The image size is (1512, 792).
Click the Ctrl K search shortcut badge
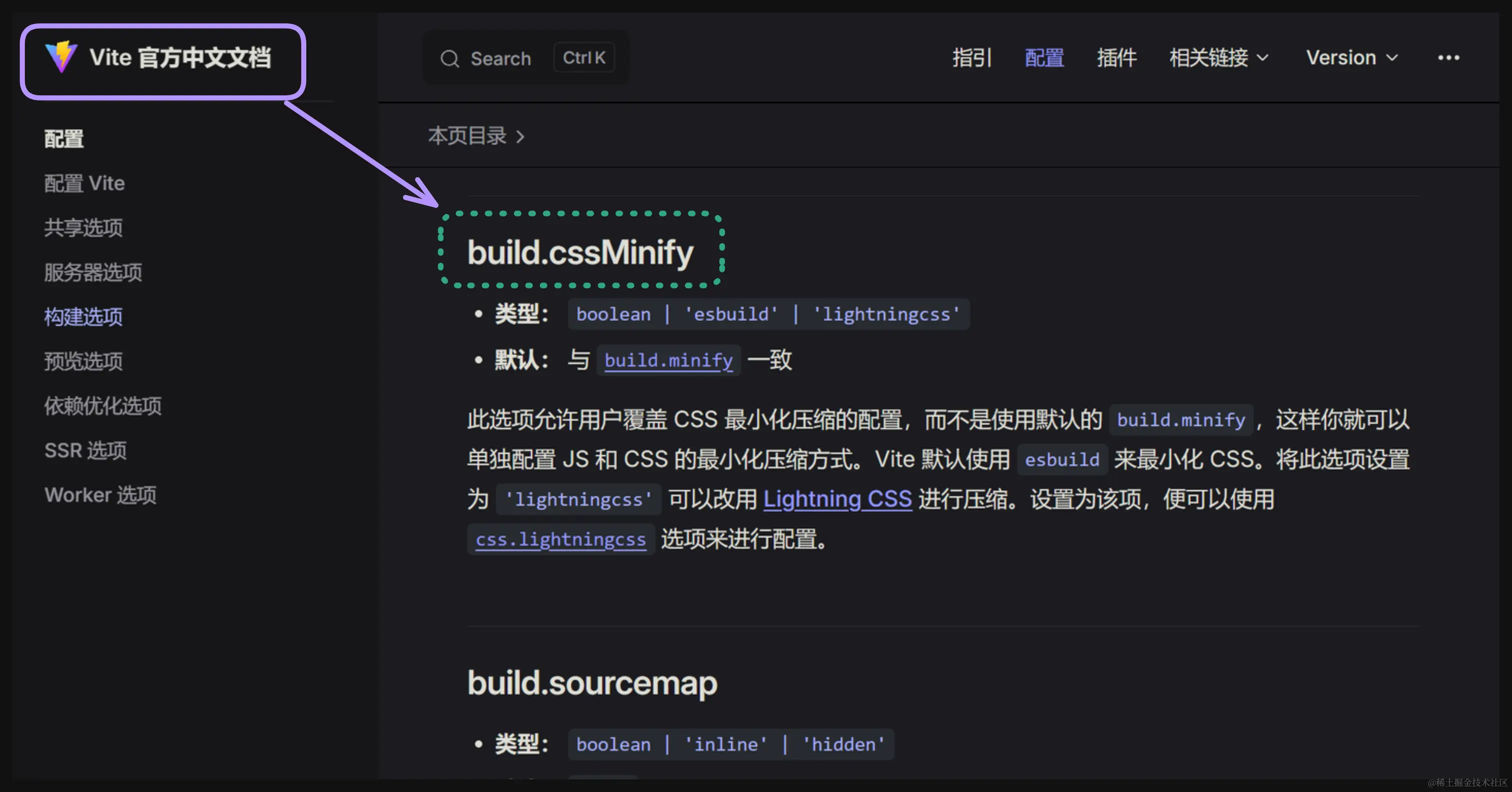pos(583,57)
